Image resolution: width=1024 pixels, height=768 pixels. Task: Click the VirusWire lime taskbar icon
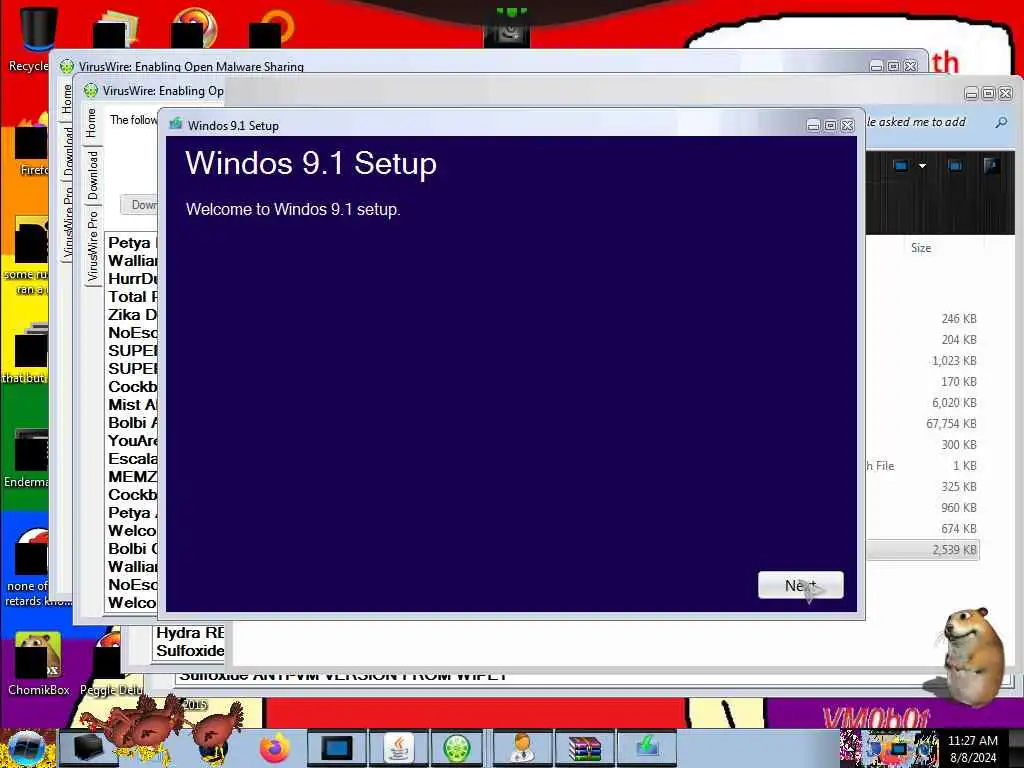456,748
